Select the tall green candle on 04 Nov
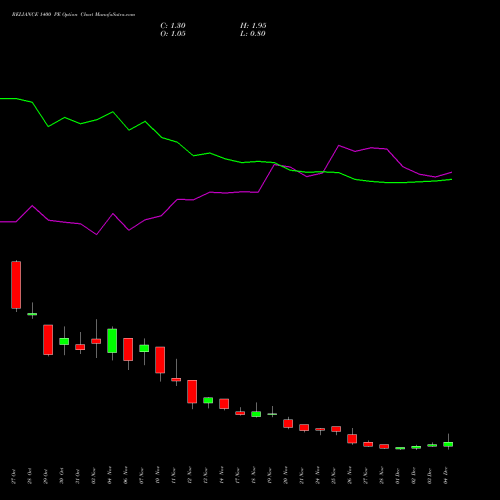The image size is (500, 500). (112, 341)
